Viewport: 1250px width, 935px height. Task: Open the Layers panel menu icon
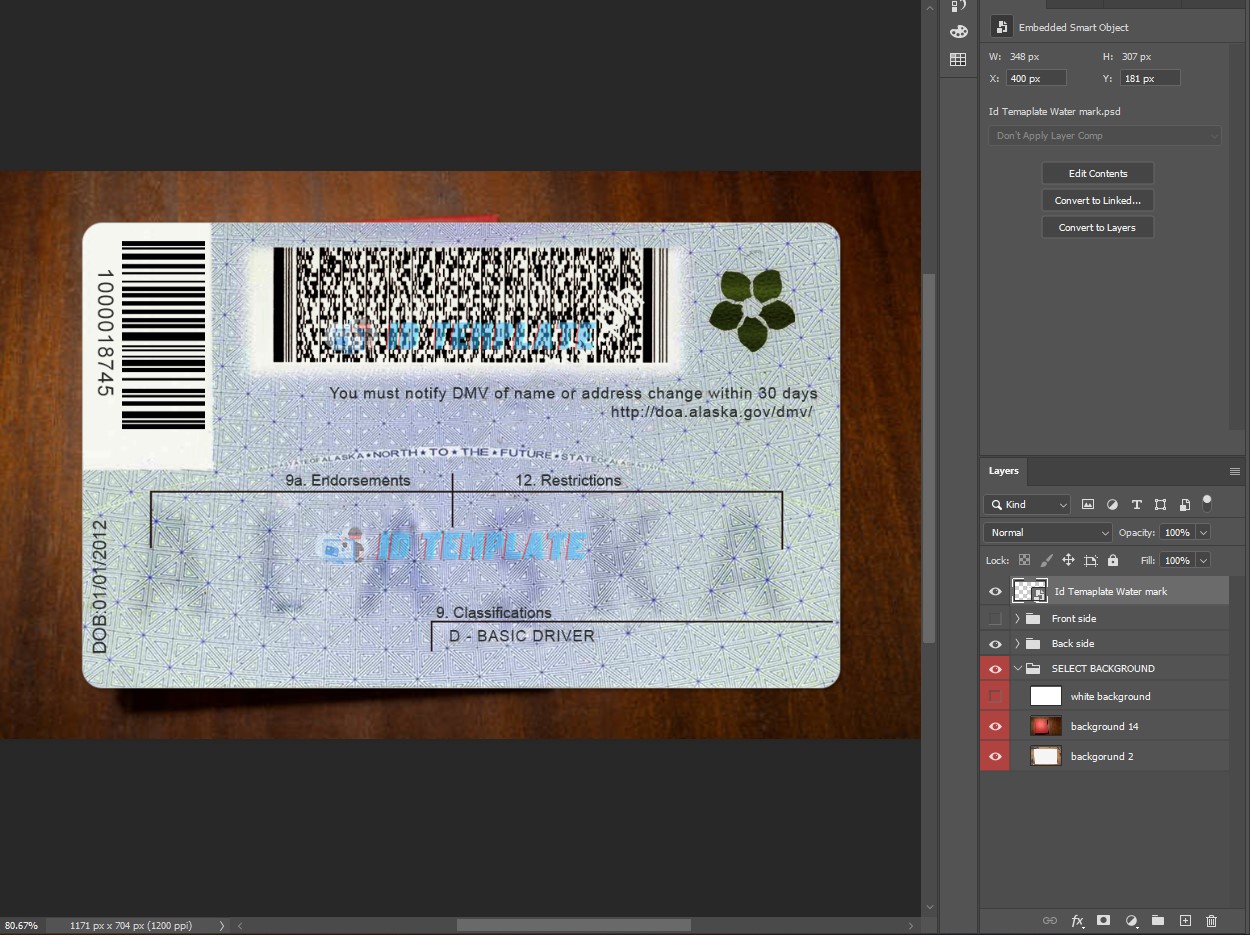click(x=1235, y=471)
